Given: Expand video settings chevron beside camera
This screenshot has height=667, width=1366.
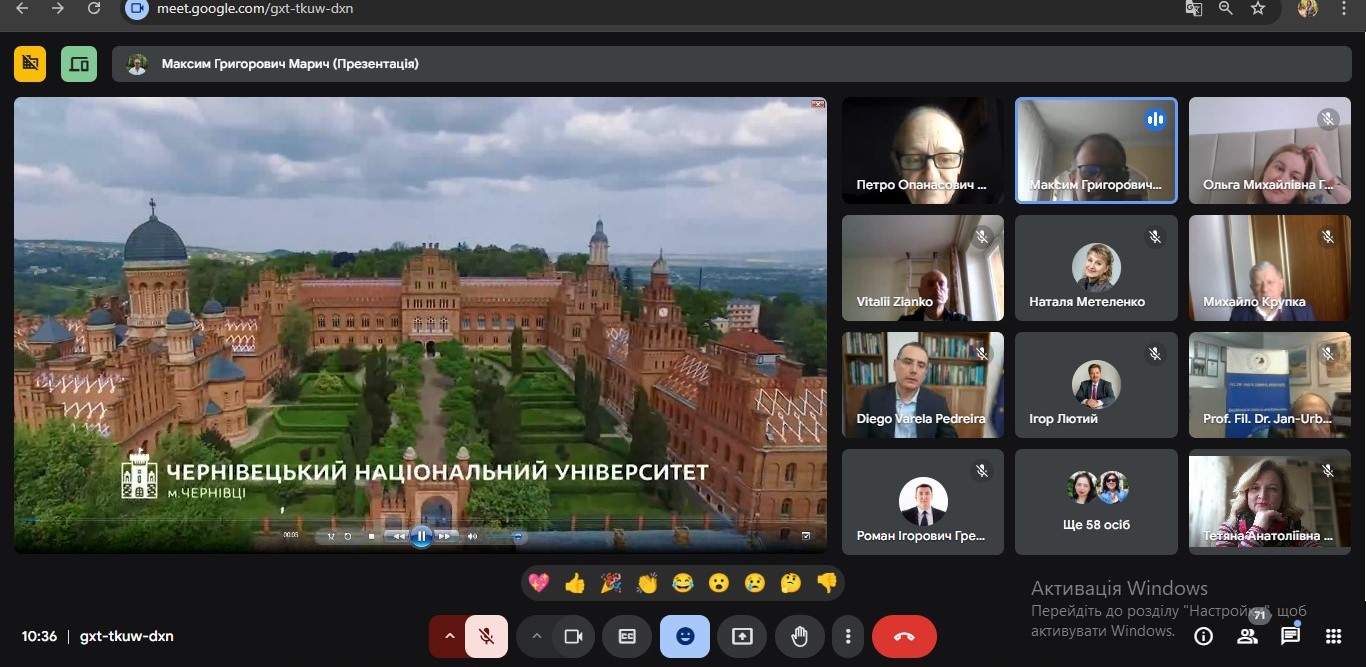Looking at the screenshot, I should (x=536, y=636).
